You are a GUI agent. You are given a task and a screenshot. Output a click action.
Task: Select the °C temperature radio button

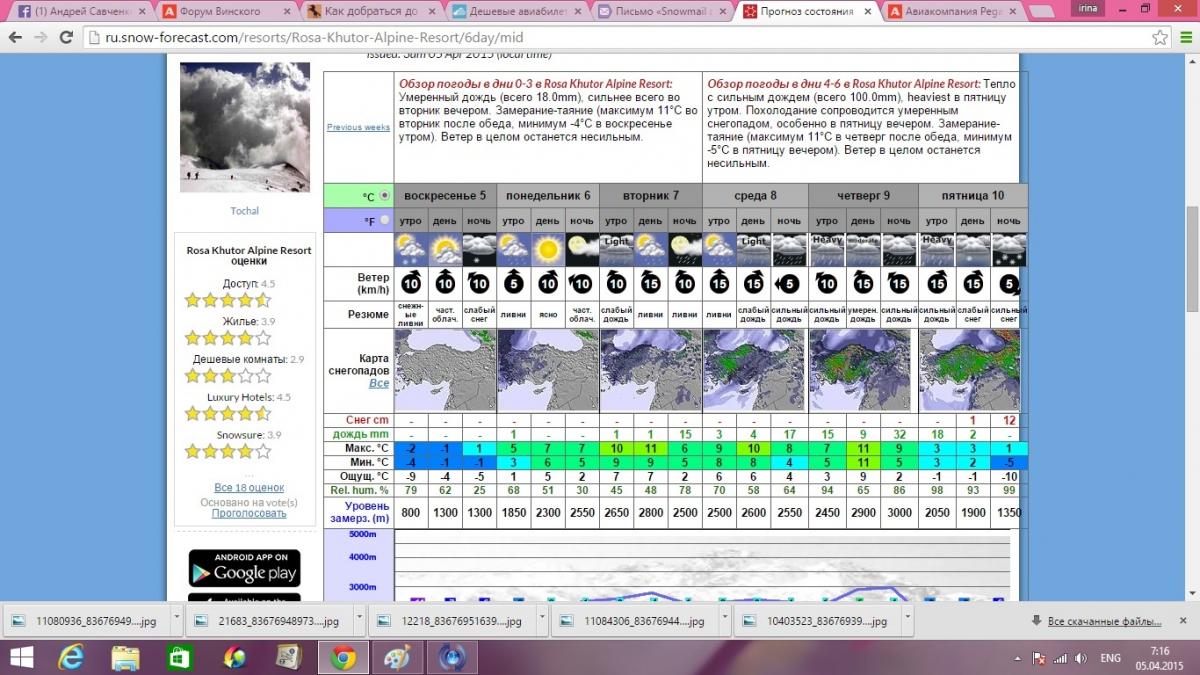(x=385, y=196)
